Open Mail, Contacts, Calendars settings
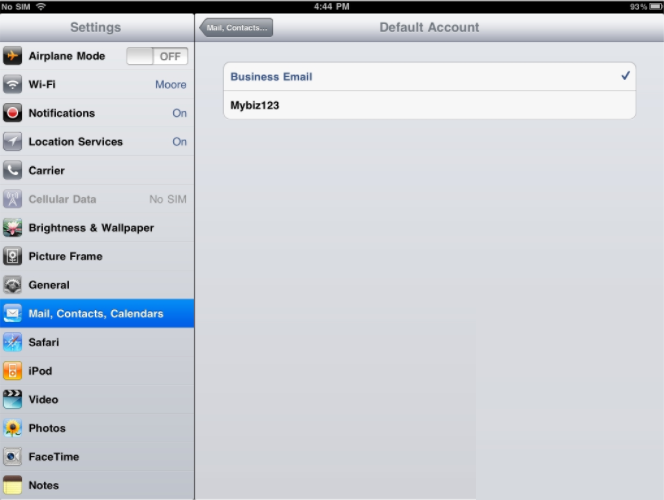This screenshot has height=500, width=664. click(96, 314)
